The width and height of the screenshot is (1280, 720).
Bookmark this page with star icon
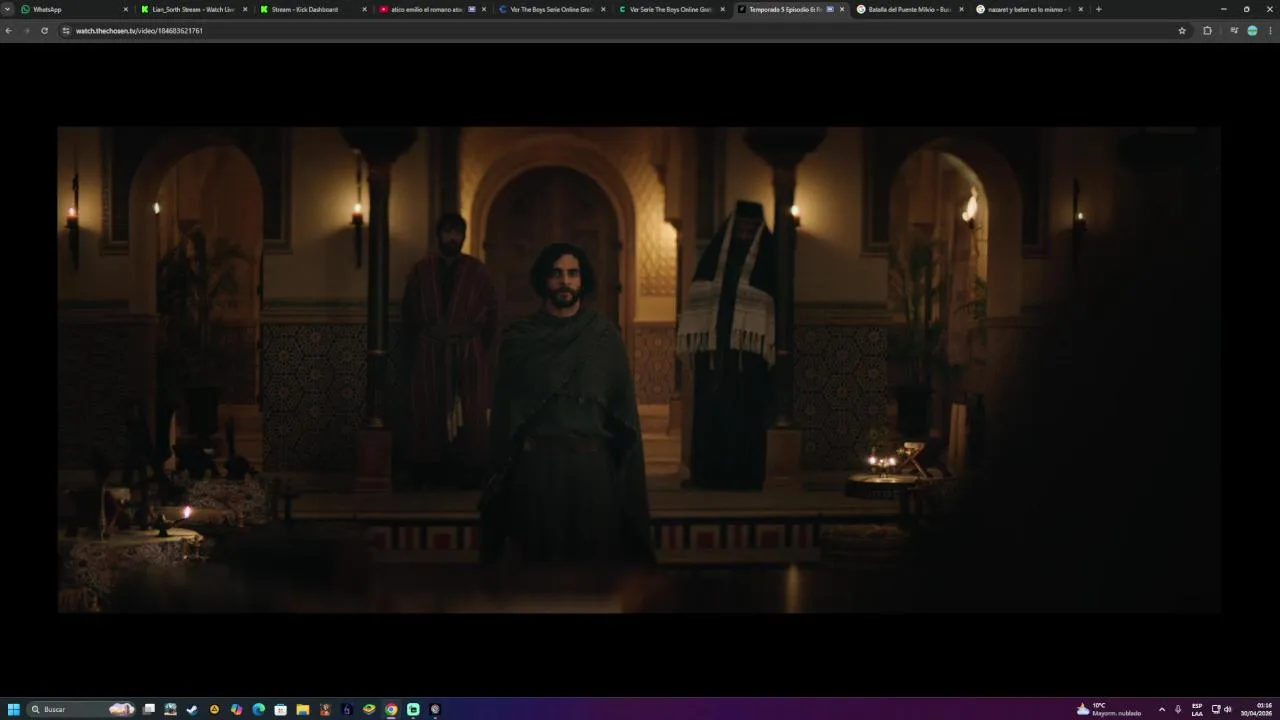pos(1182,31)
